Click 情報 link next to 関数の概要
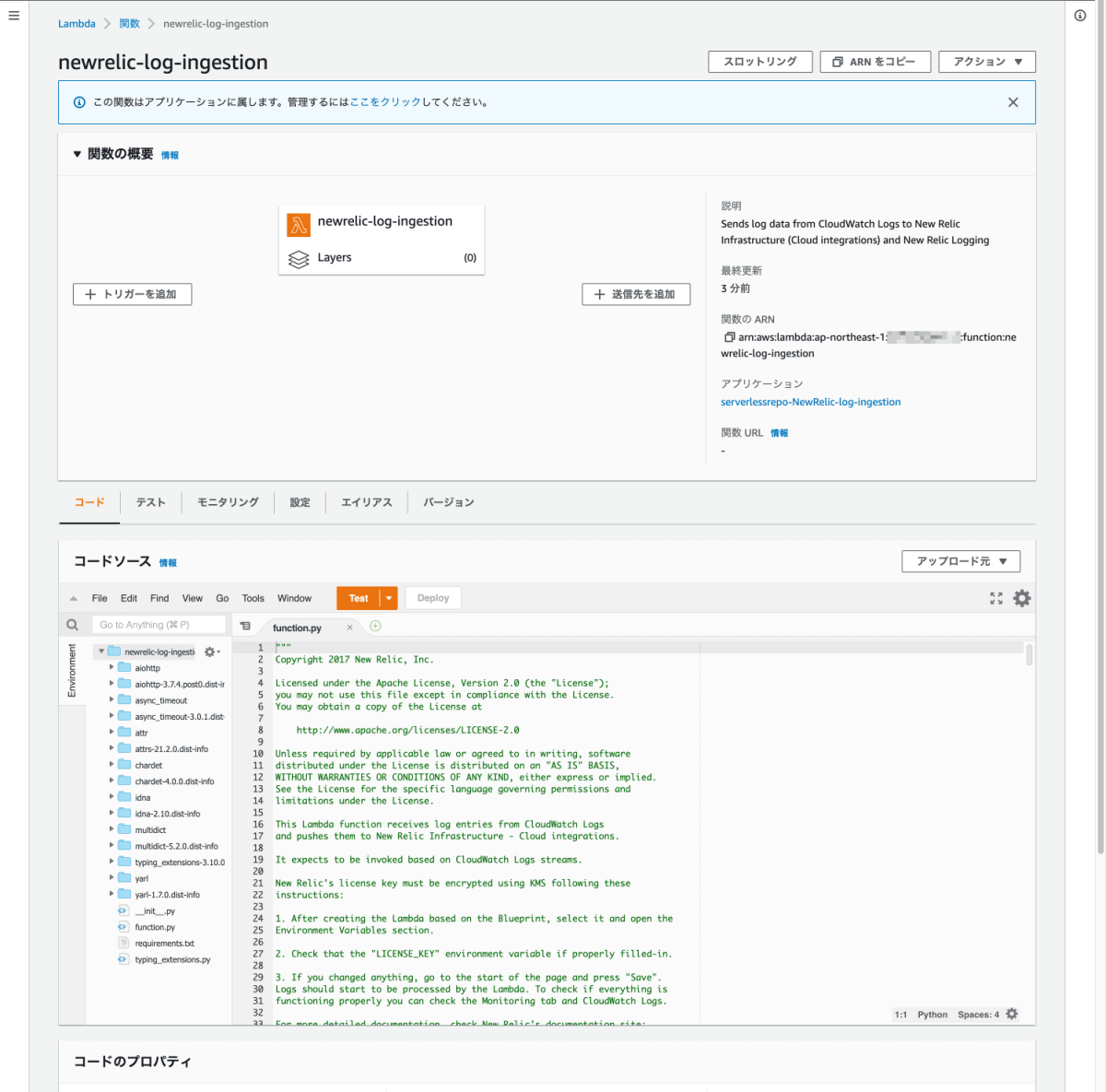This screenshot has width=1106, height=1092. [x=170, y=156]
